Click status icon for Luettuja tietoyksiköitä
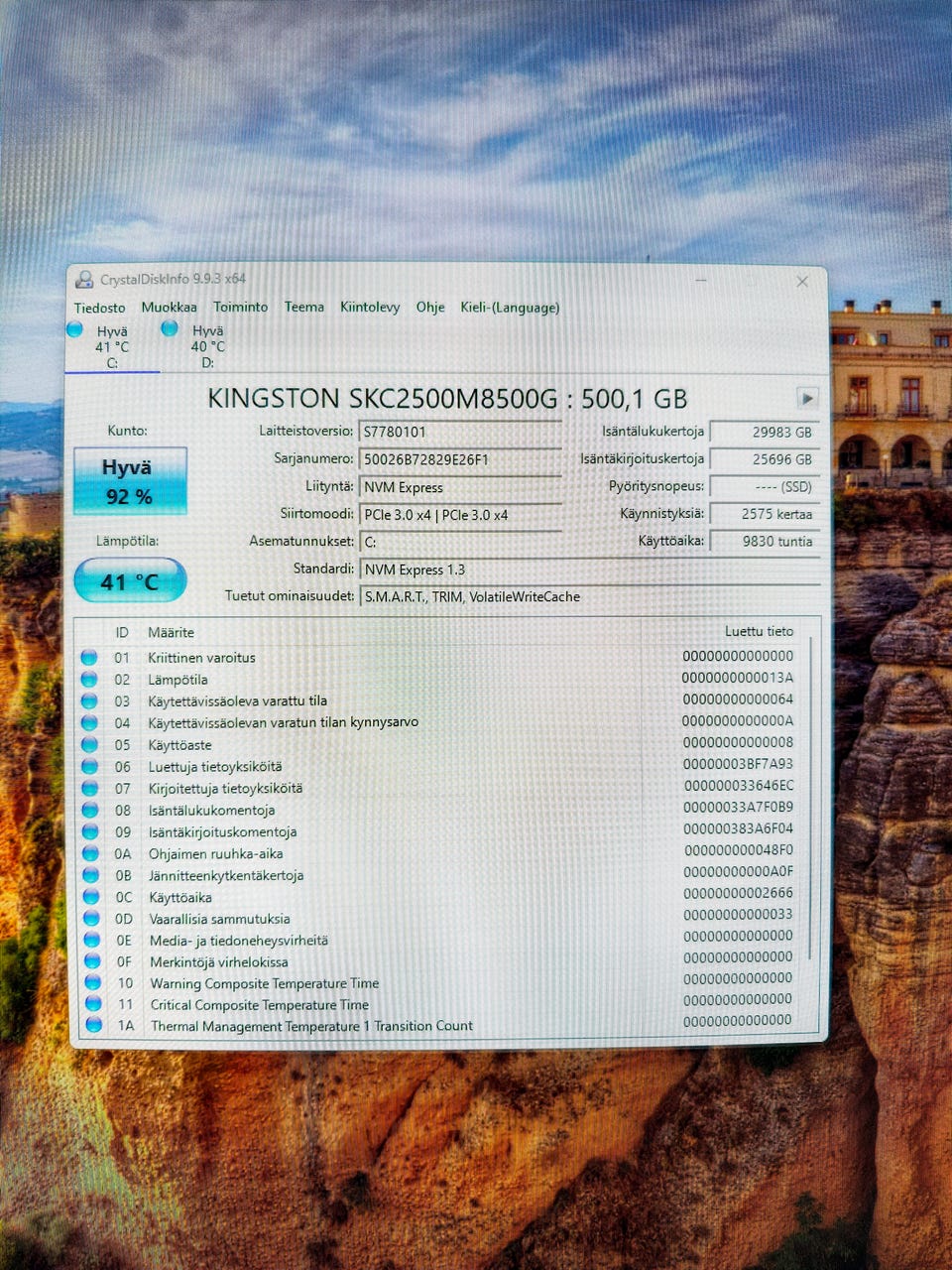952x1270 pixels. [x=89, y=766]
